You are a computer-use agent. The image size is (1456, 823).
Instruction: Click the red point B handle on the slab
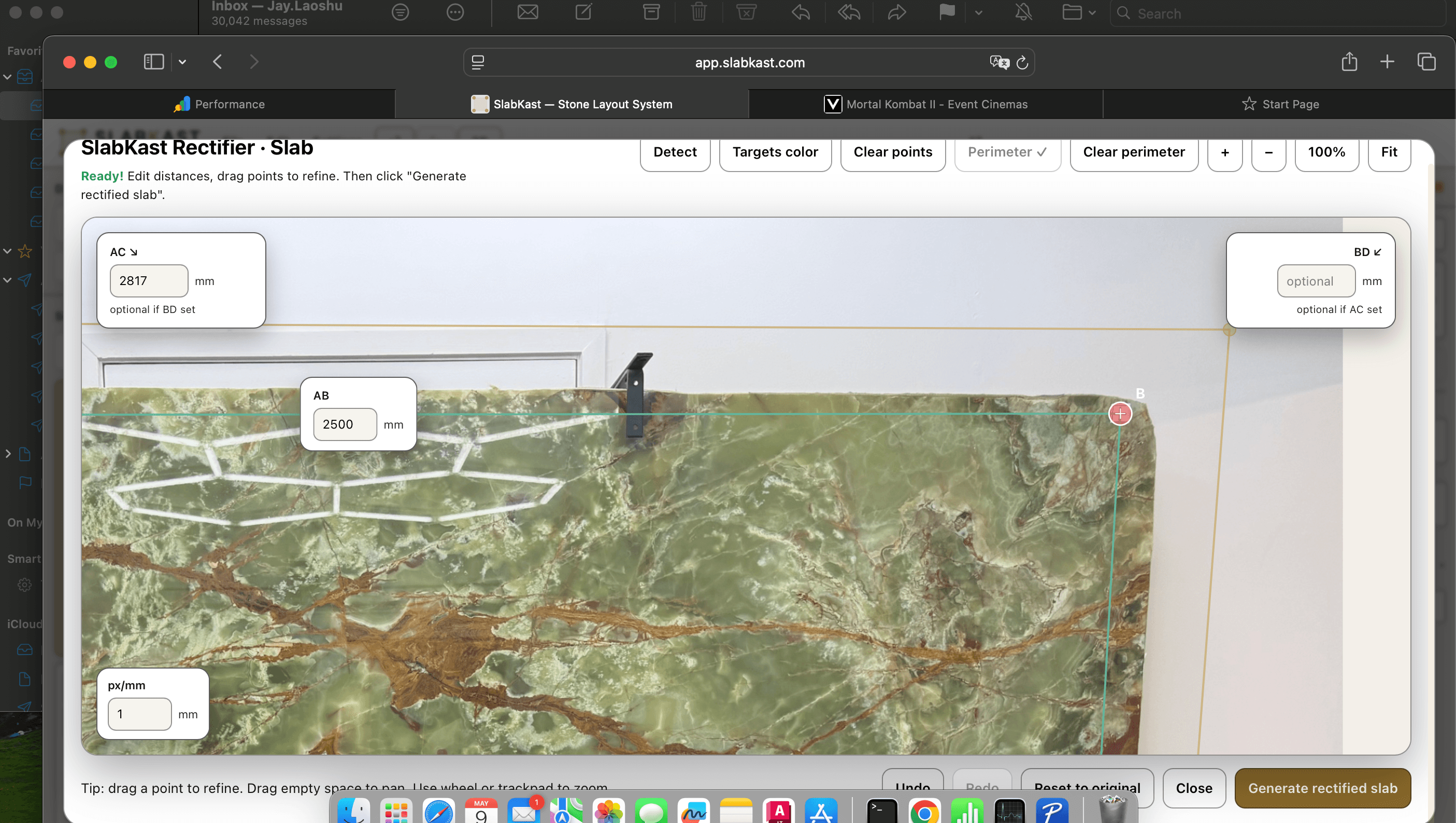tap(1120, 414)
